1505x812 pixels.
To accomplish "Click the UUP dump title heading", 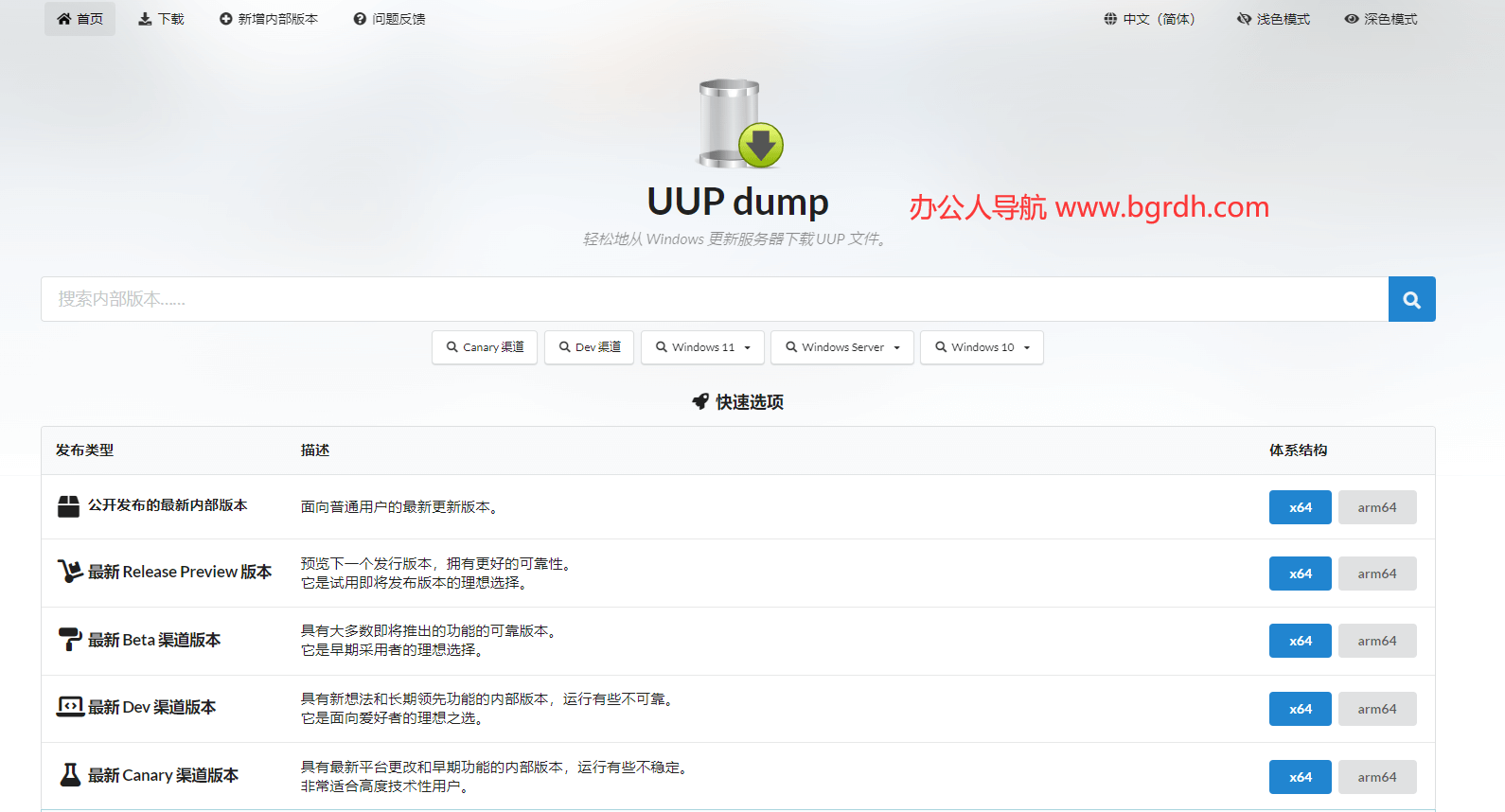I will pos(737,202).
